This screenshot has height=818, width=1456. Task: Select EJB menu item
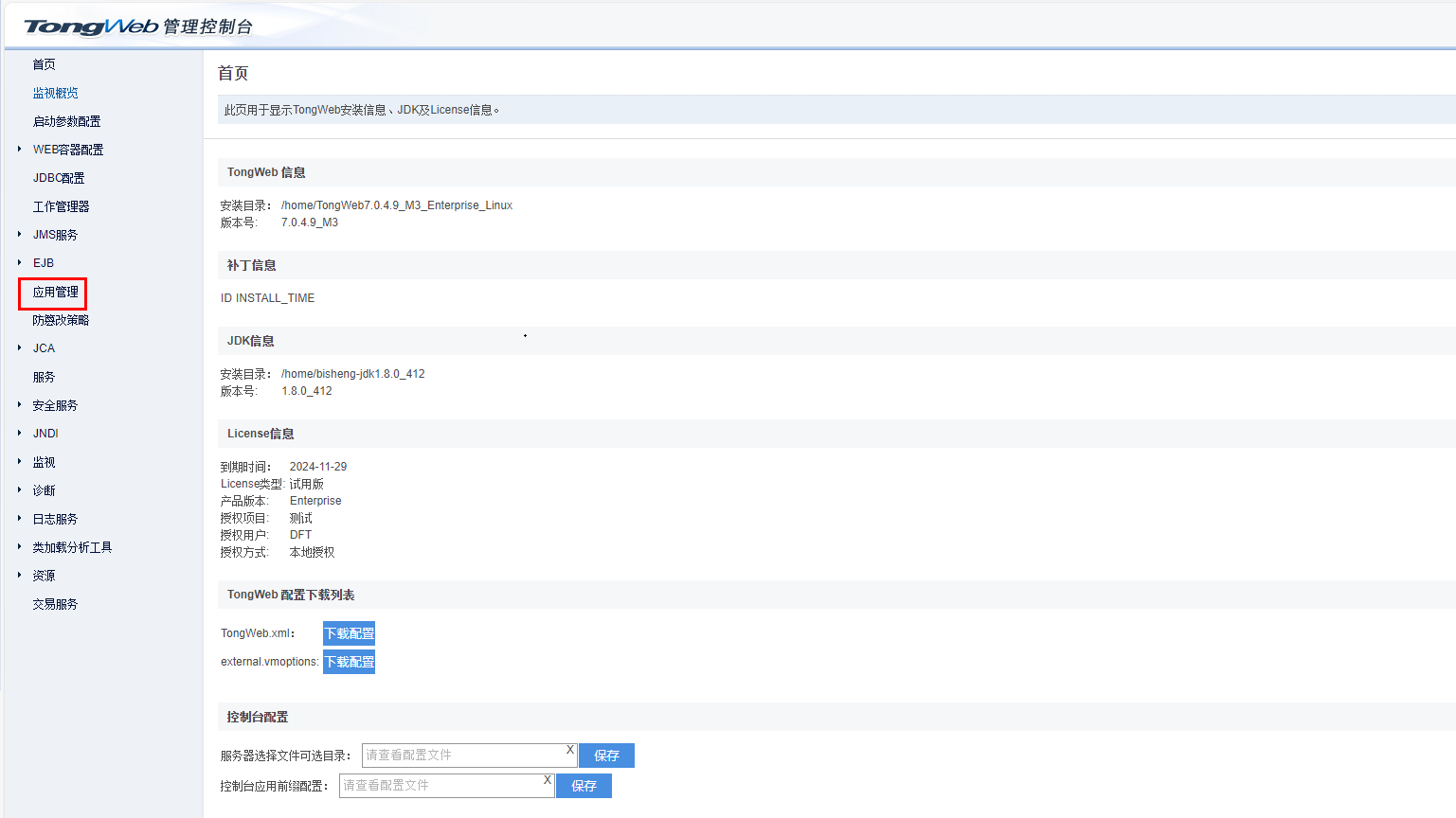[44, 263]
